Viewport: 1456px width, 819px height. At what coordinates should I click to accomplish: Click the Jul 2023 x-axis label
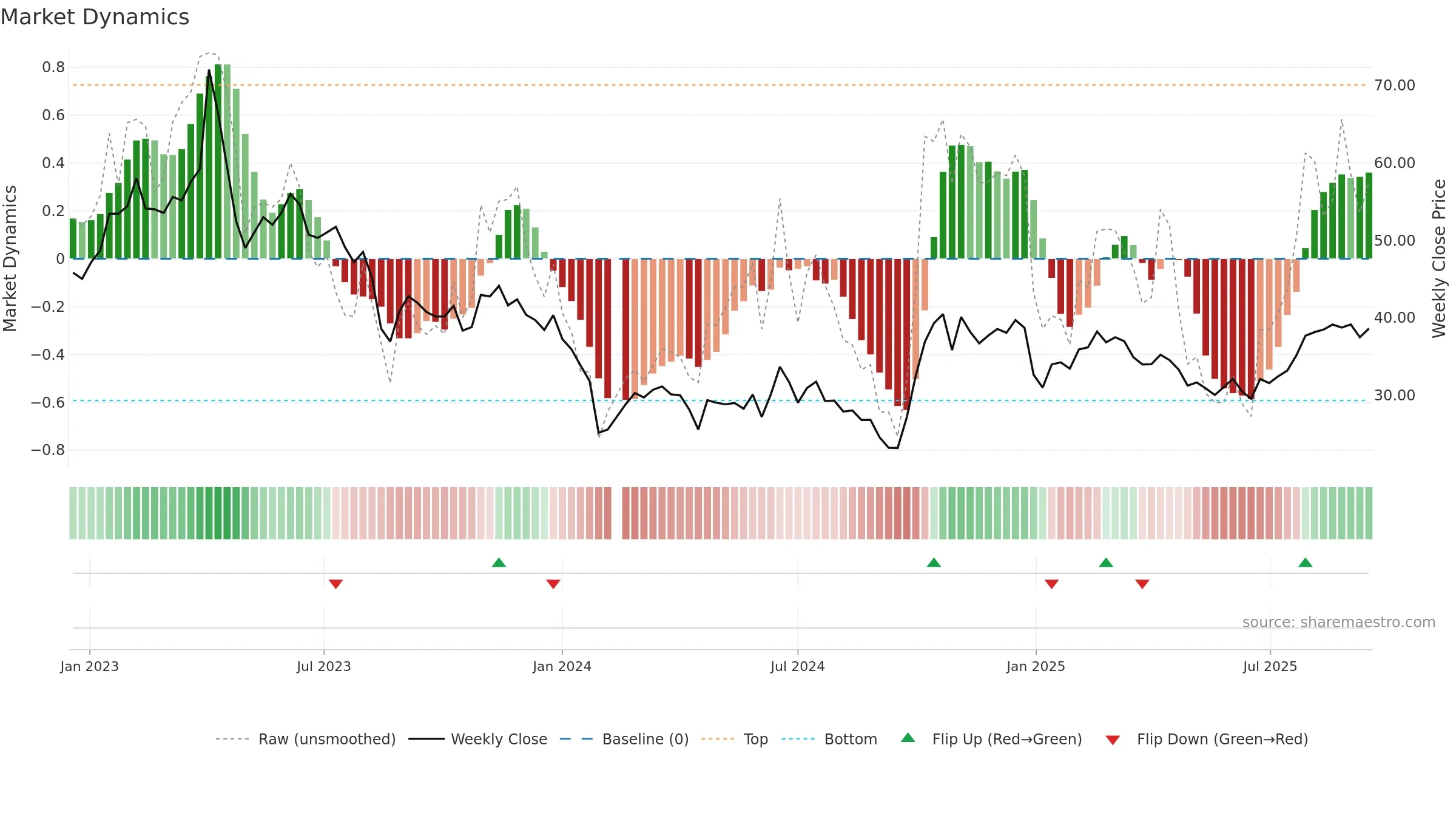pyautogui.click(x=324, y=666)
